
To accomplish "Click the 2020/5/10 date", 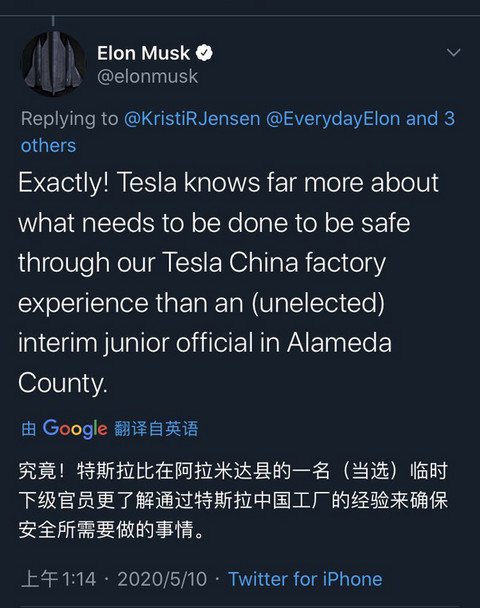I will coord(162,579).
